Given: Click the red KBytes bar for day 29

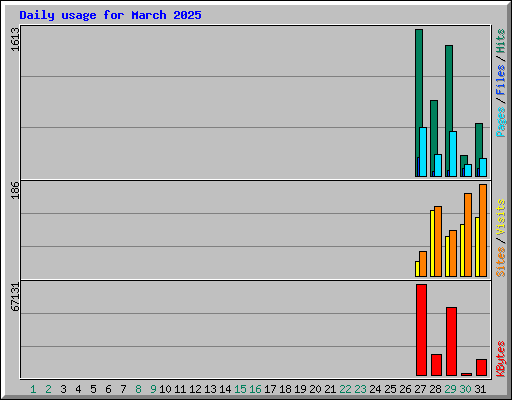Looking at the screenshot, I should pos(451,342).
